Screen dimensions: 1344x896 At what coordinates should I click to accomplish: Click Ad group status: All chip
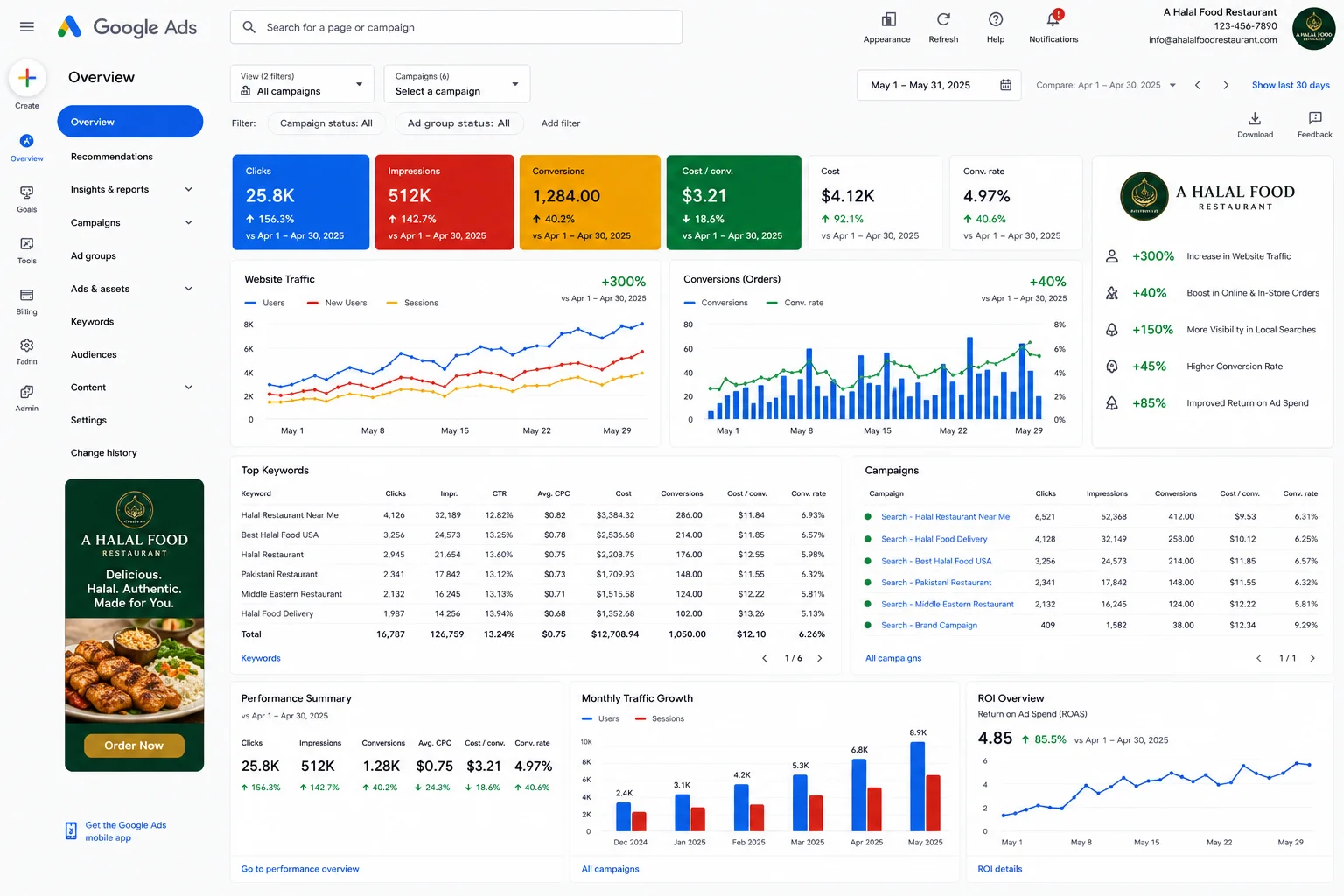point(458,123)
